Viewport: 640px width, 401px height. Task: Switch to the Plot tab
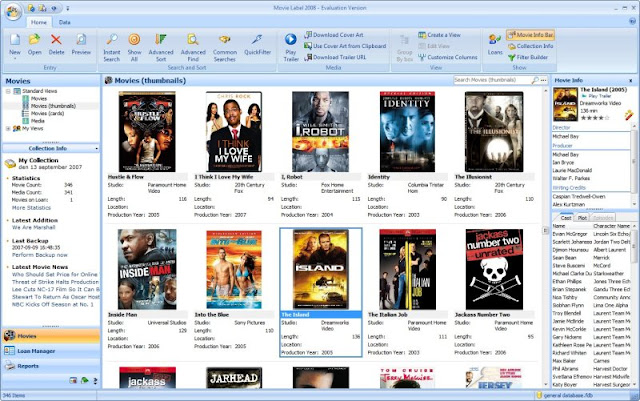[x=582, y=218]
